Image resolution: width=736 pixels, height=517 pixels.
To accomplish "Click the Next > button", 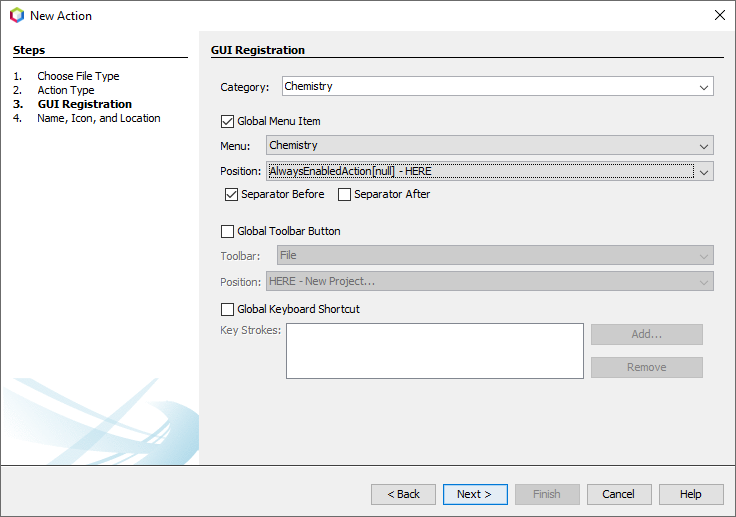I will pos(475,494).
